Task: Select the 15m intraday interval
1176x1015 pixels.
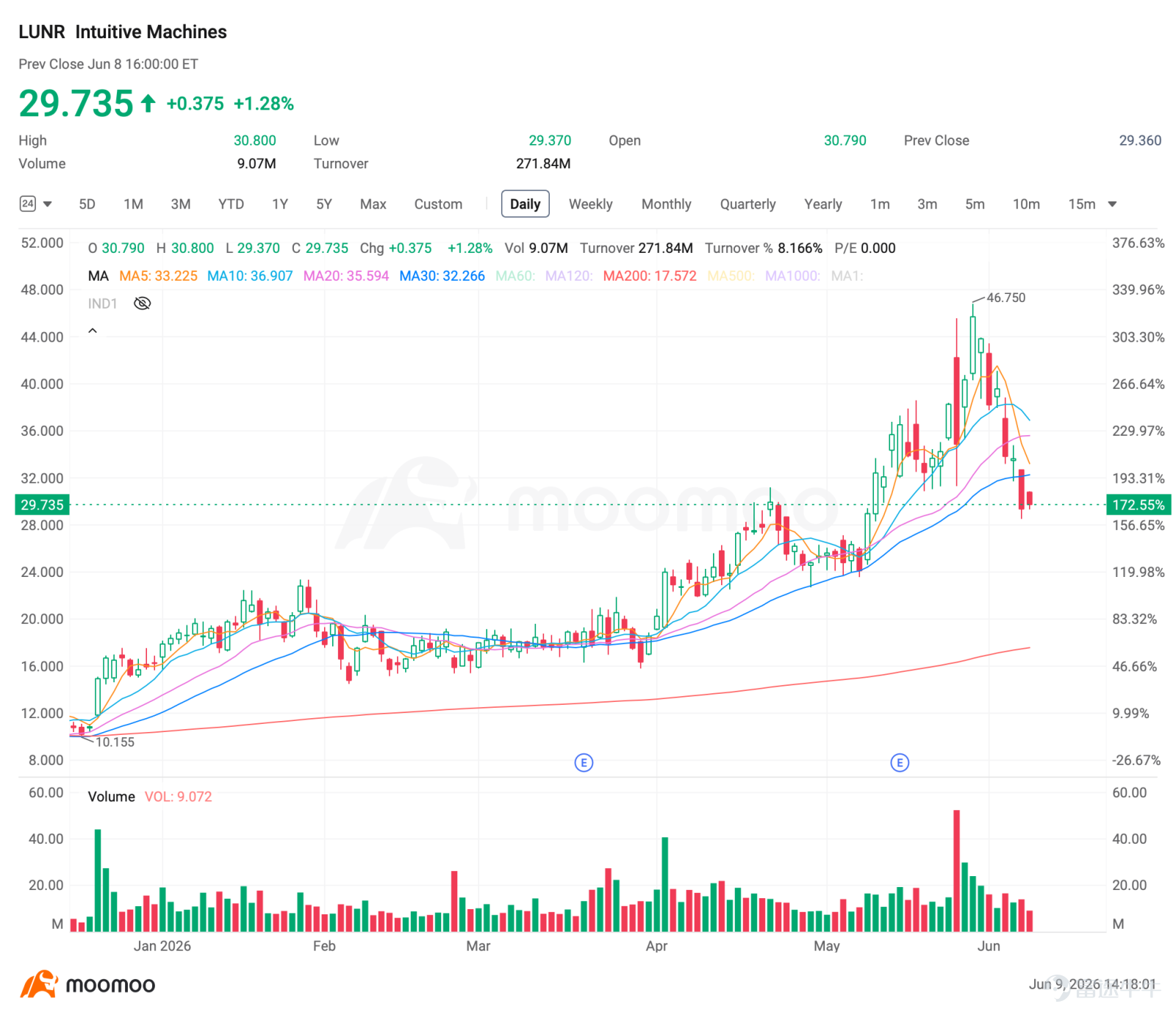Action: pyautogui.click(x=1082, y=204)
